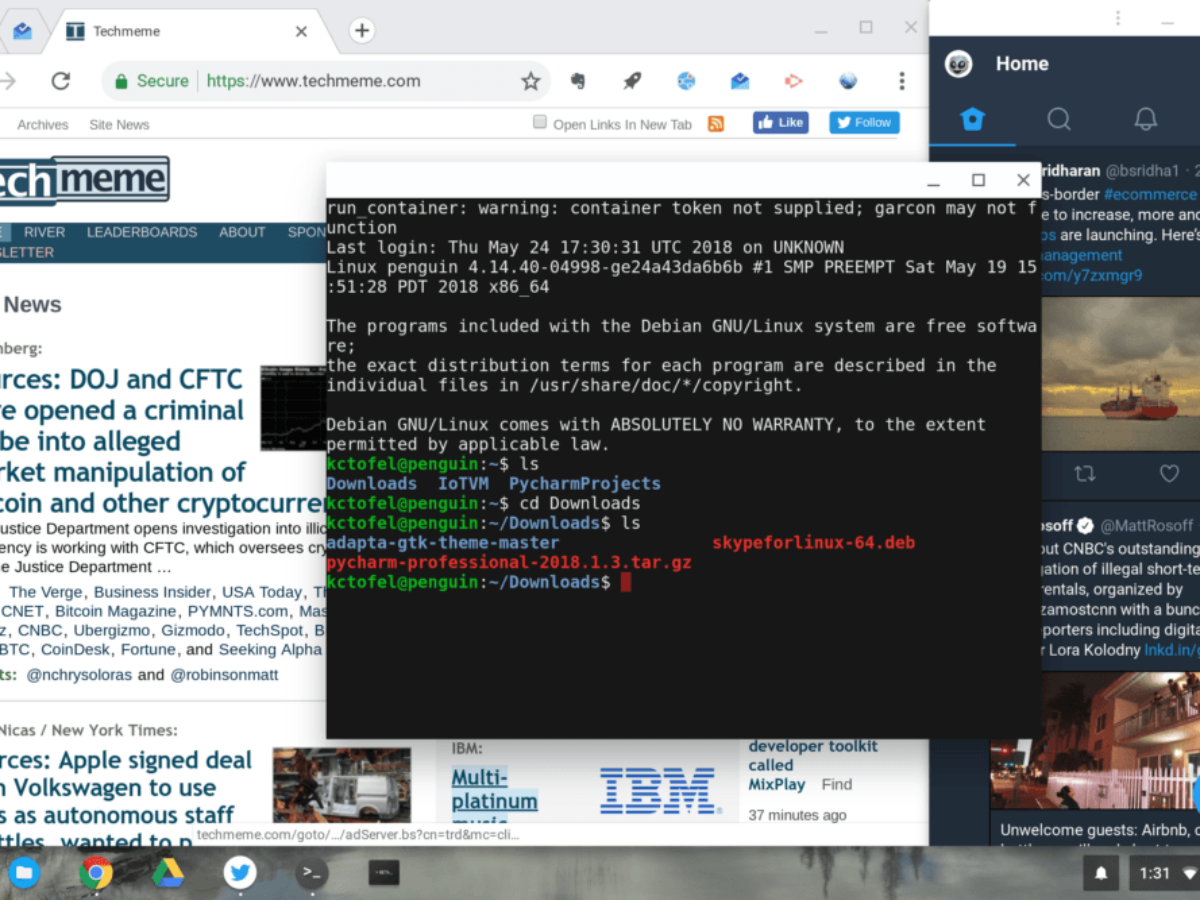This screenshot has width=1200, height=900.
Task: Open the chart thumbnail beside DOJ CFTC story
Action: pyautogui.click(x=293, y=407)
